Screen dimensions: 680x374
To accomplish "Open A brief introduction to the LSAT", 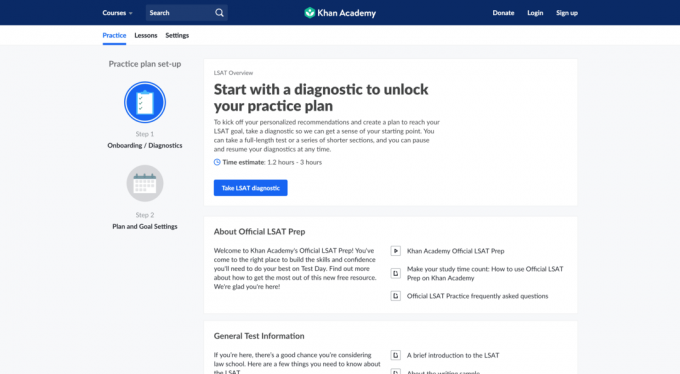I will click(x=453, y=355).
